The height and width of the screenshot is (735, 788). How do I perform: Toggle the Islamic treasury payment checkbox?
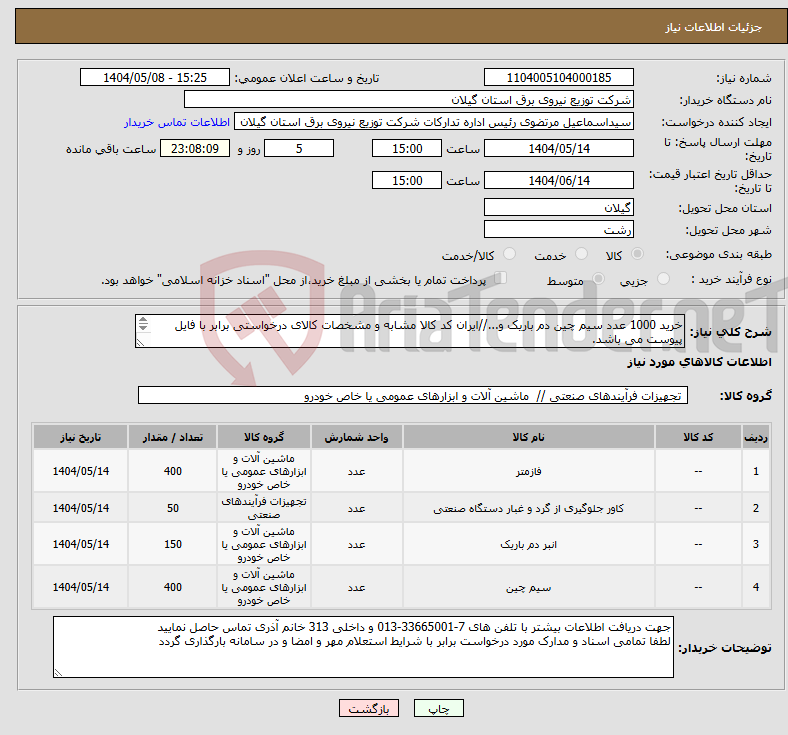(501, 278)
